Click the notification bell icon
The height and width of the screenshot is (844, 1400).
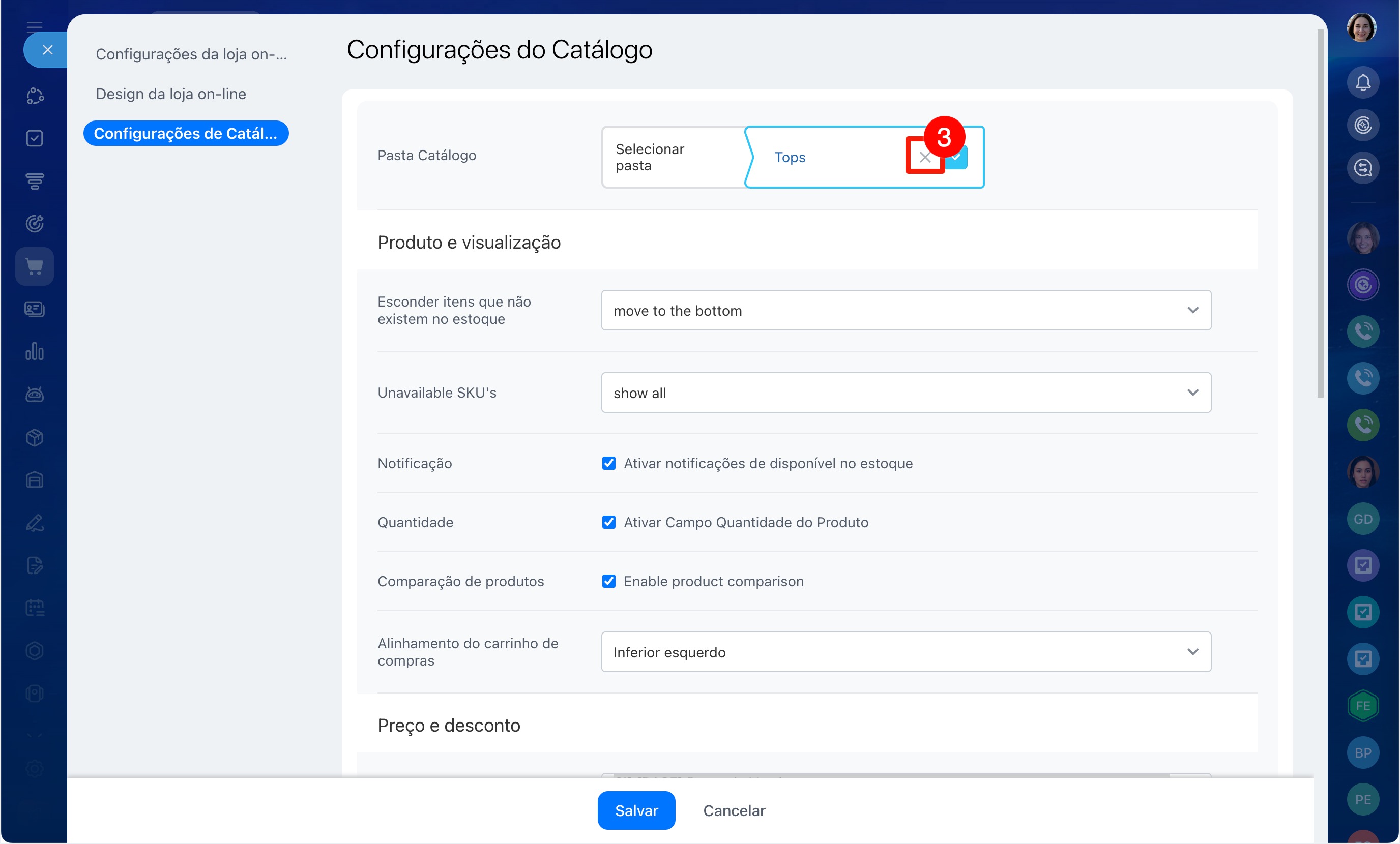(x=1362, y=83)
